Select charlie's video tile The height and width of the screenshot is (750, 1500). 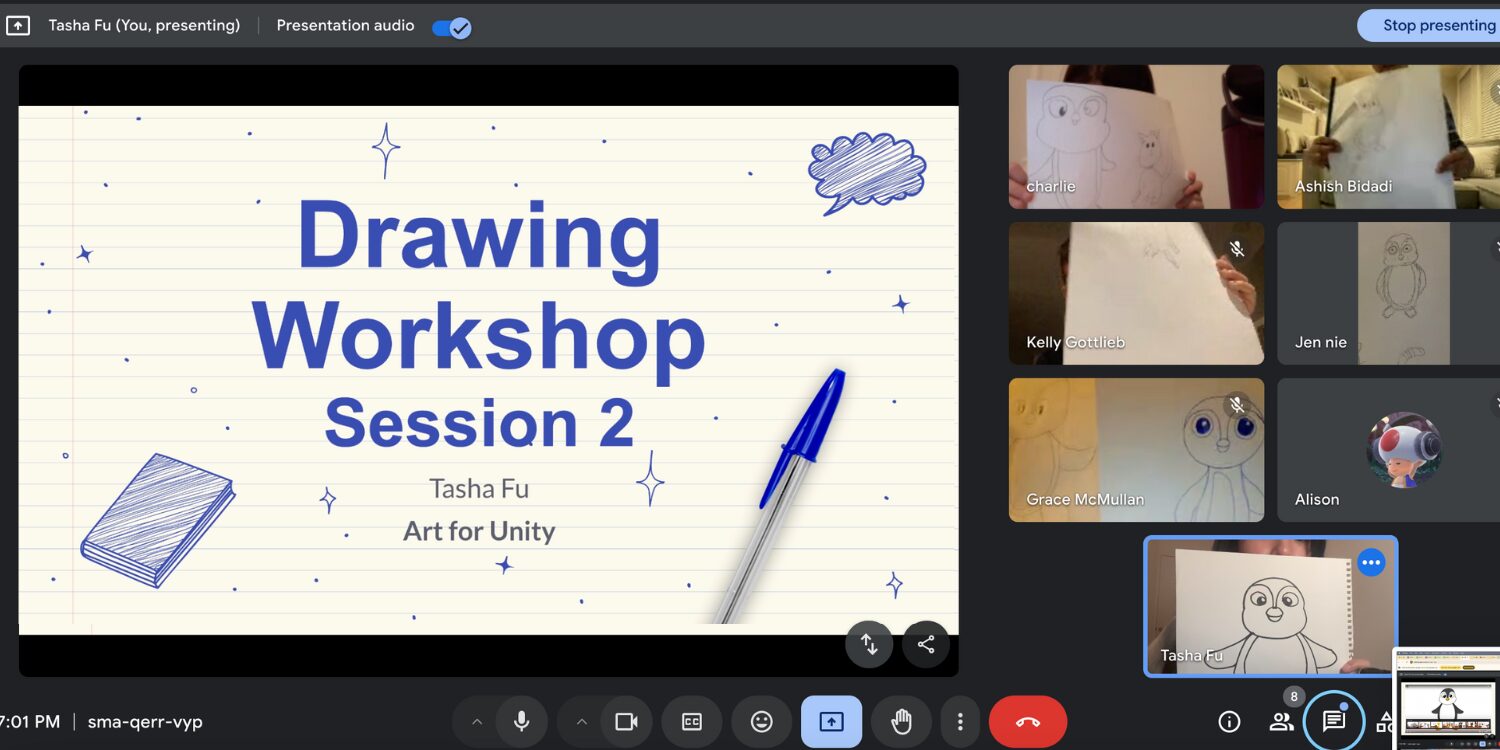click(1136, 137)
